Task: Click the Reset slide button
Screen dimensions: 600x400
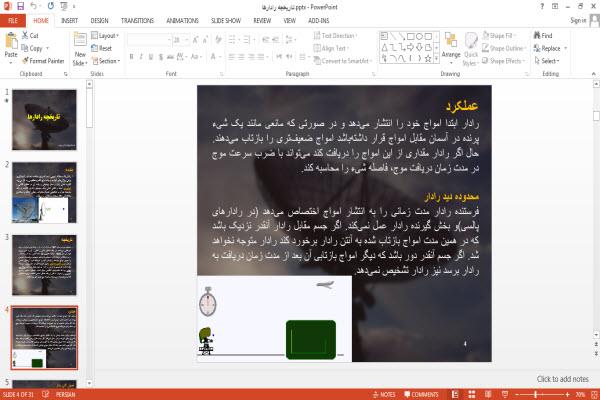Action: pos(101,48)
